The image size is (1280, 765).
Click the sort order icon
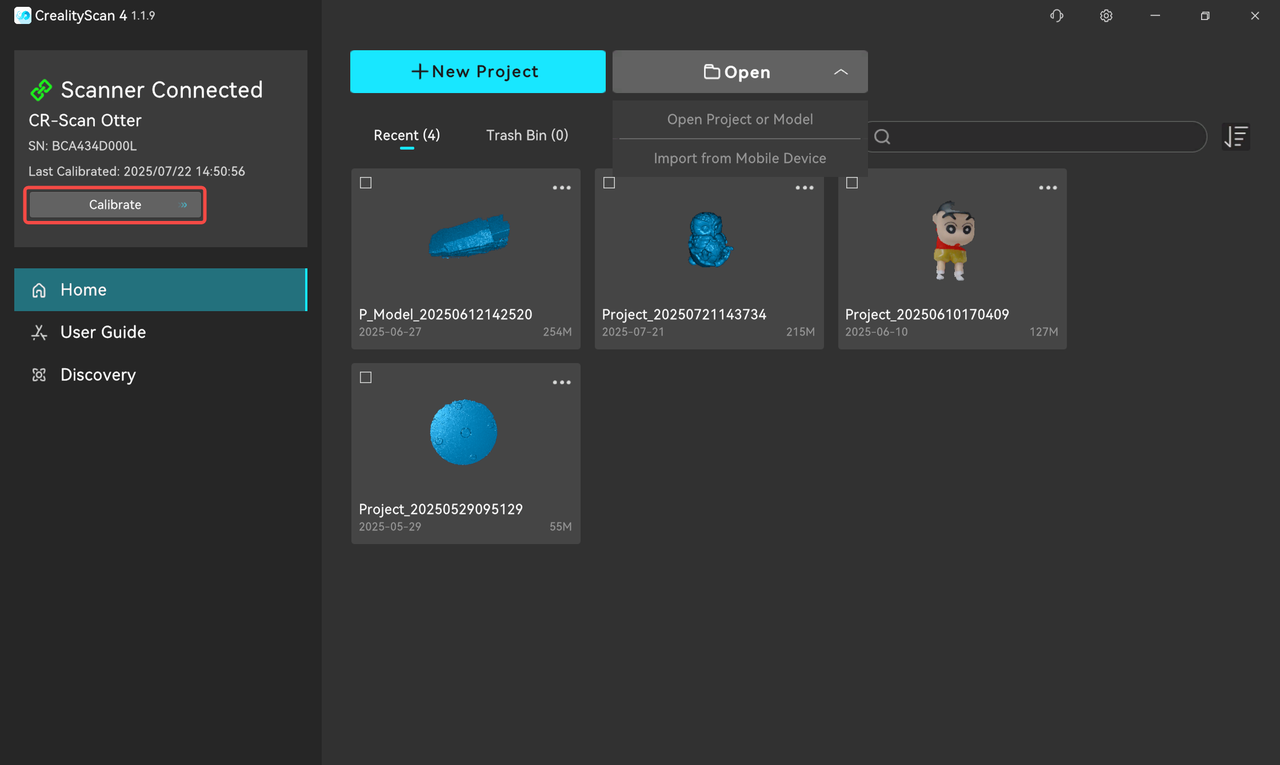point(1236,137)
